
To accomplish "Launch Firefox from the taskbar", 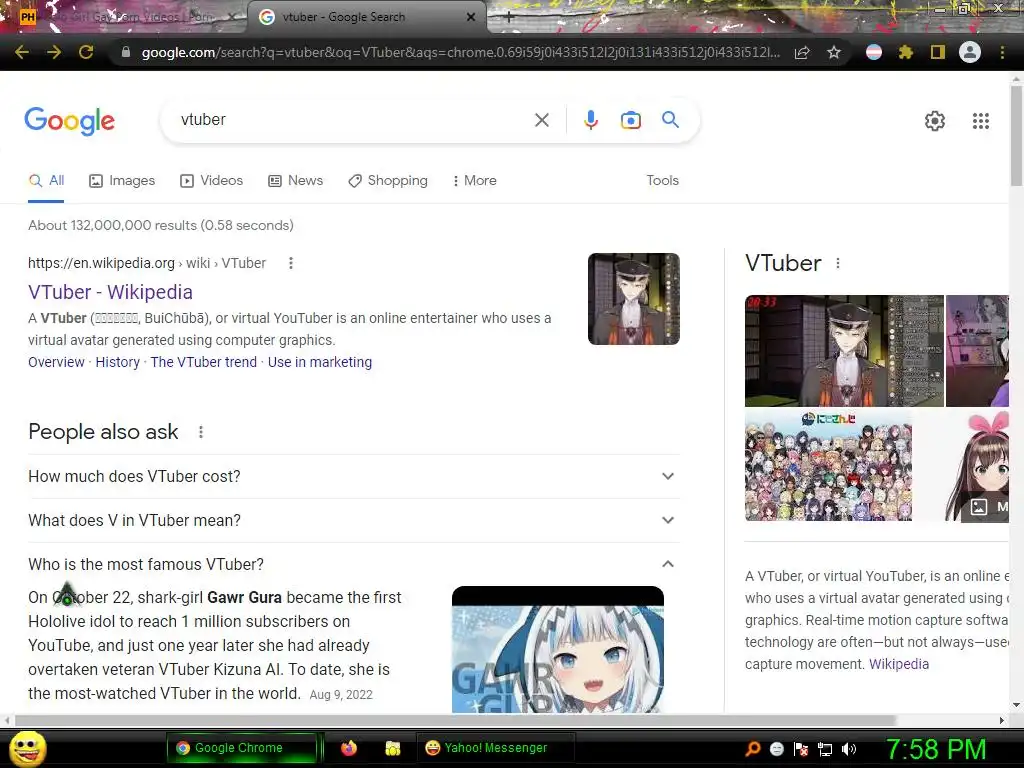I will point(349,748).
